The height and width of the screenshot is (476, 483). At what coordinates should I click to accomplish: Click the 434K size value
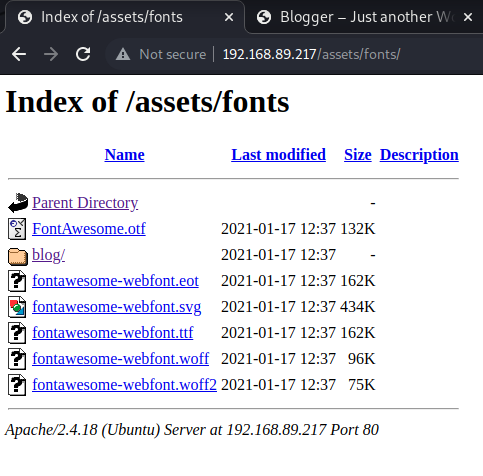pyautogui.click(x=358, y=307)
